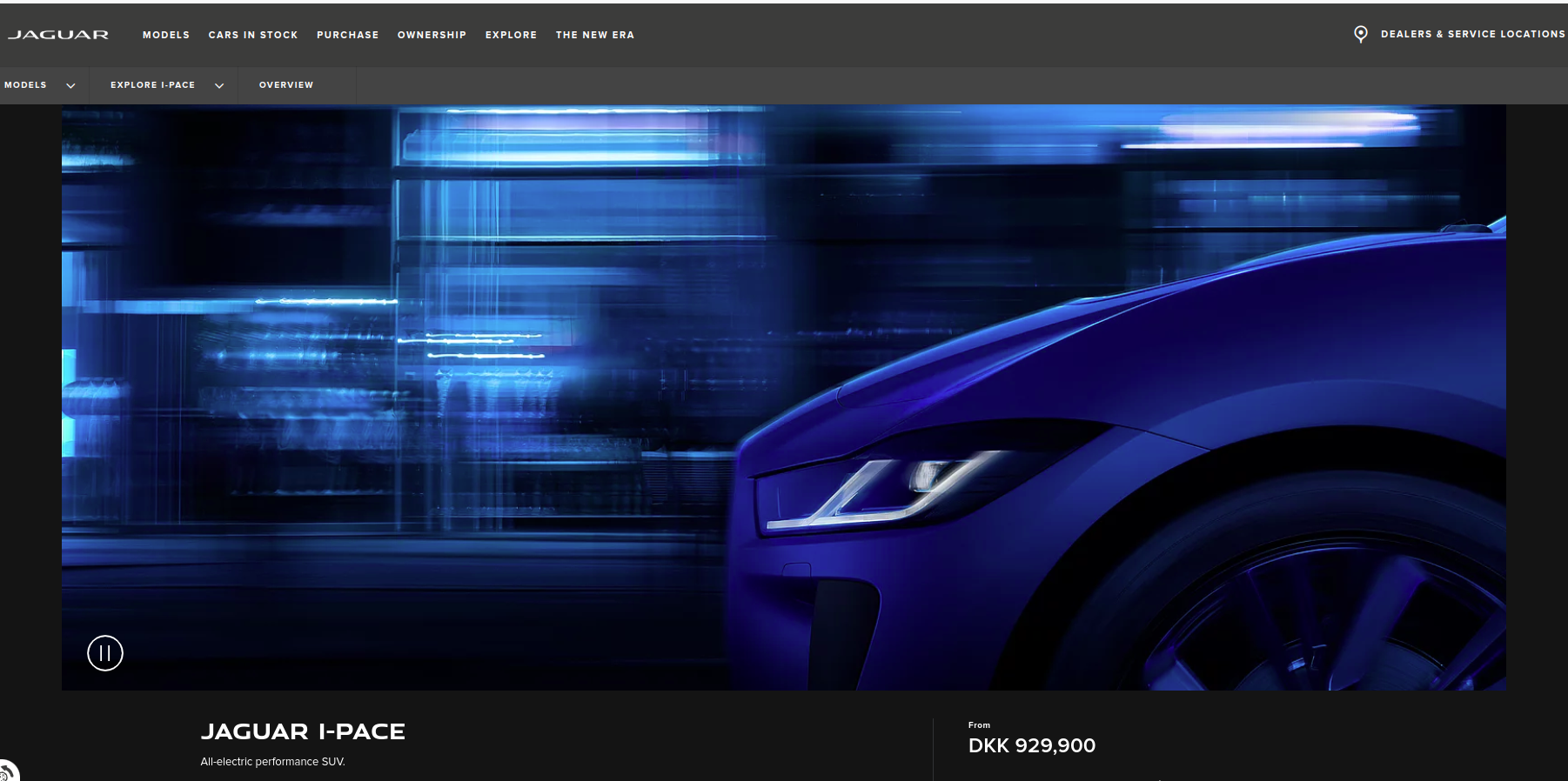Image resolution: width=1568 pixels, height=781 pixels.
Task: Click the Jaguar I-PACE heading
Action: (x=303, y=731)
